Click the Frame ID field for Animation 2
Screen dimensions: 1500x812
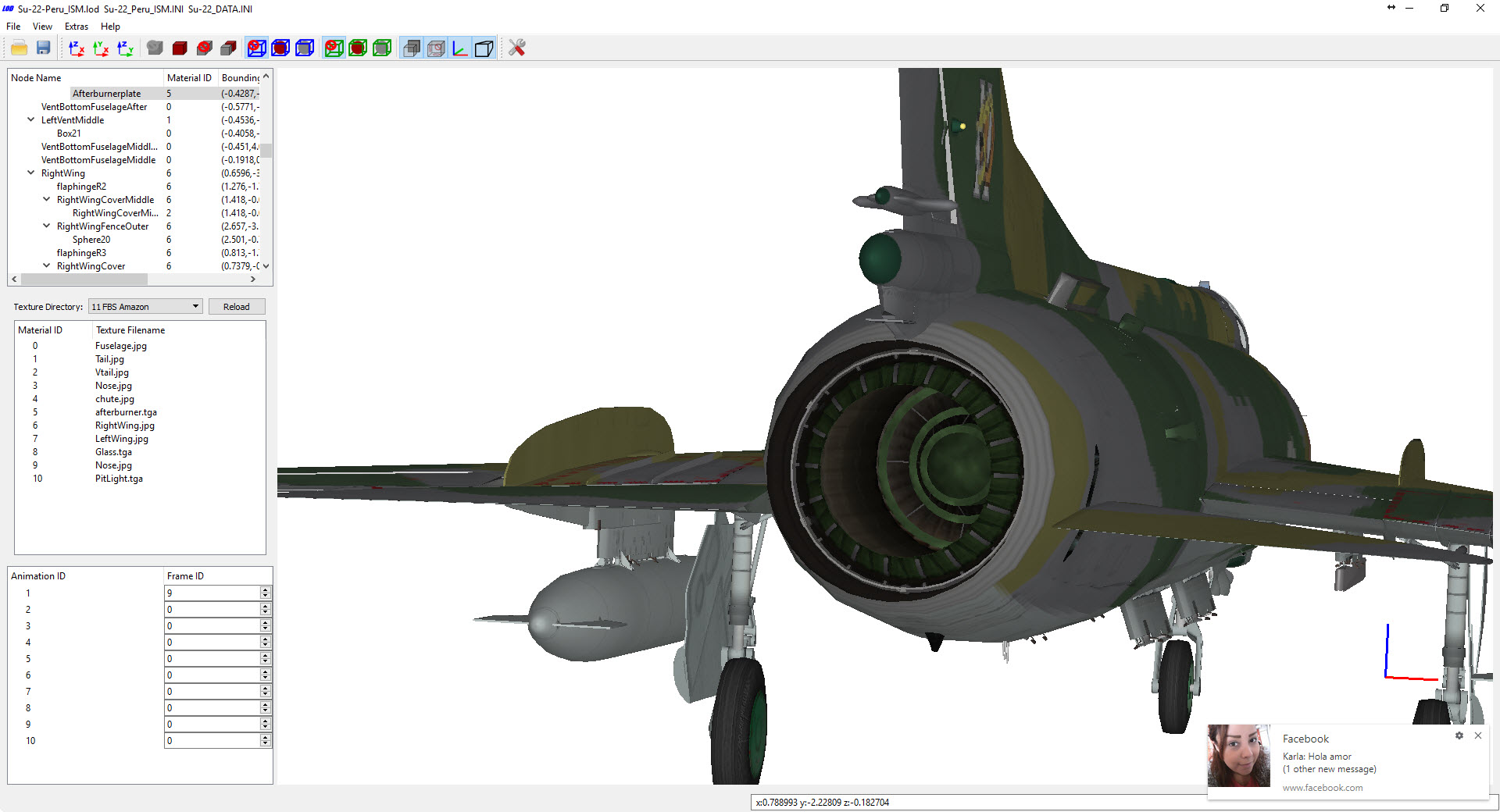[x=212, y=610]
